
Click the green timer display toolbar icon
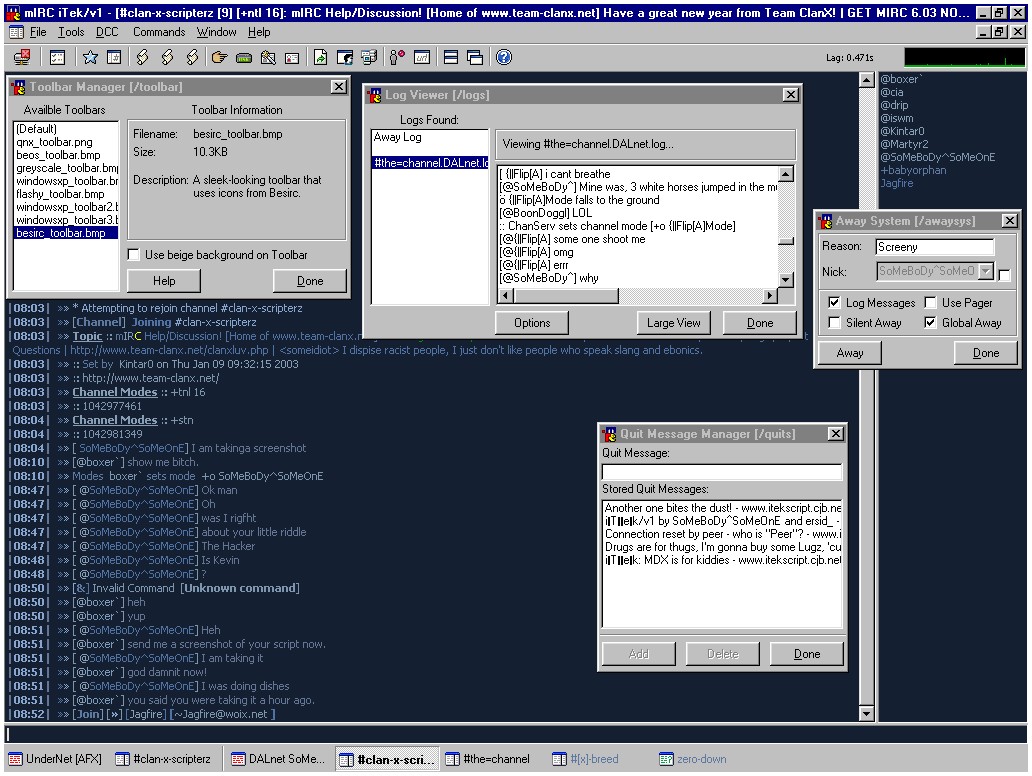[x=244, y=58]
